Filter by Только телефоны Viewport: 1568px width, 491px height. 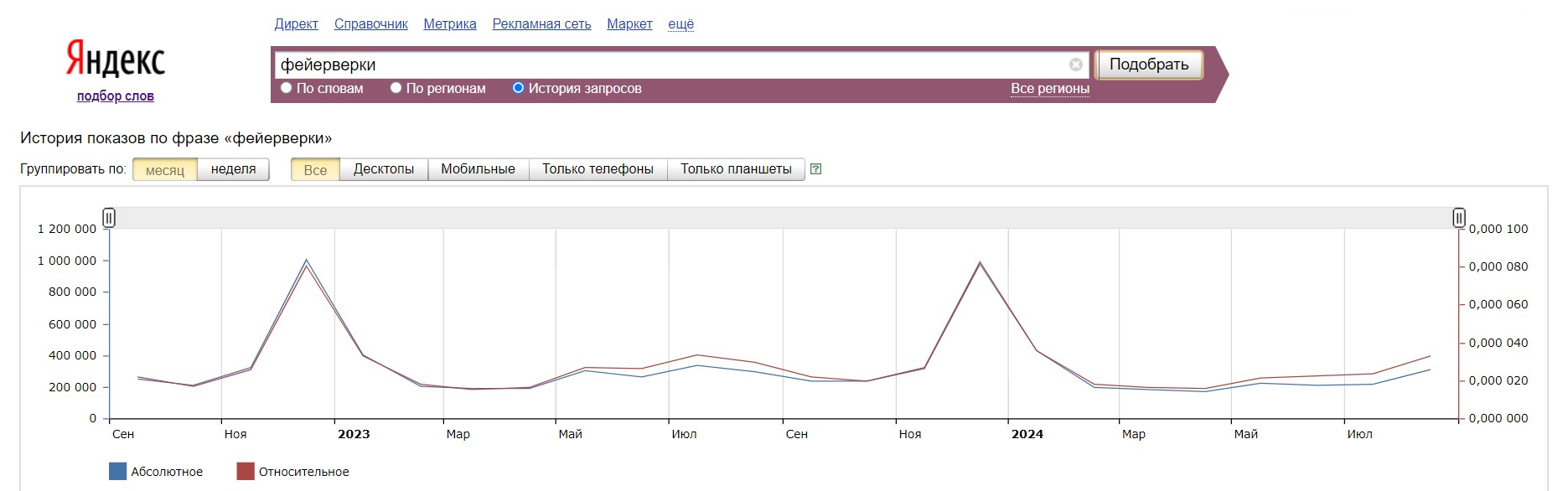tap(597, 169)
